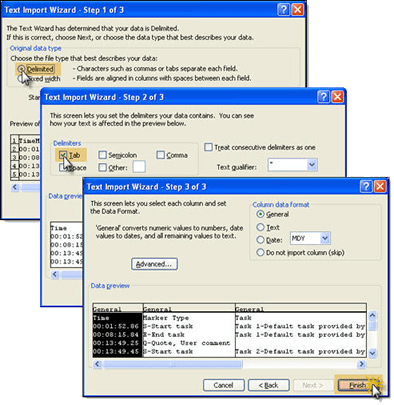Select the Date column data format
The width and height of the screenshot is (394, 405).
(x=260, y=240)
